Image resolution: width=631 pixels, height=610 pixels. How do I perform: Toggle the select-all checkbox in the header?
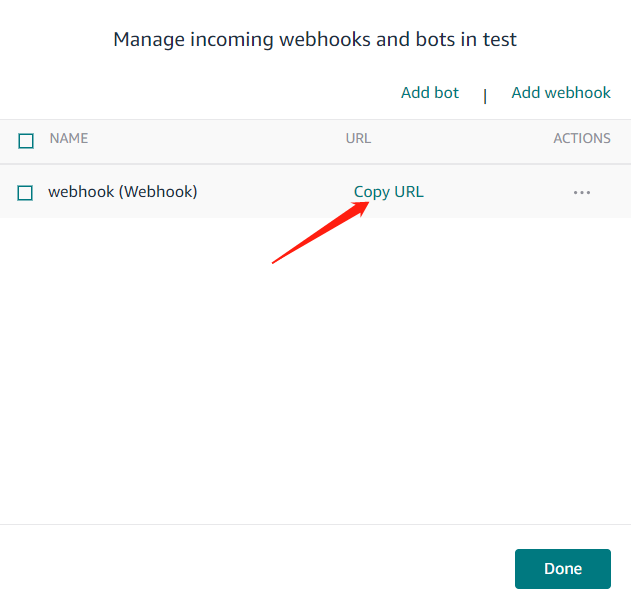26,141
